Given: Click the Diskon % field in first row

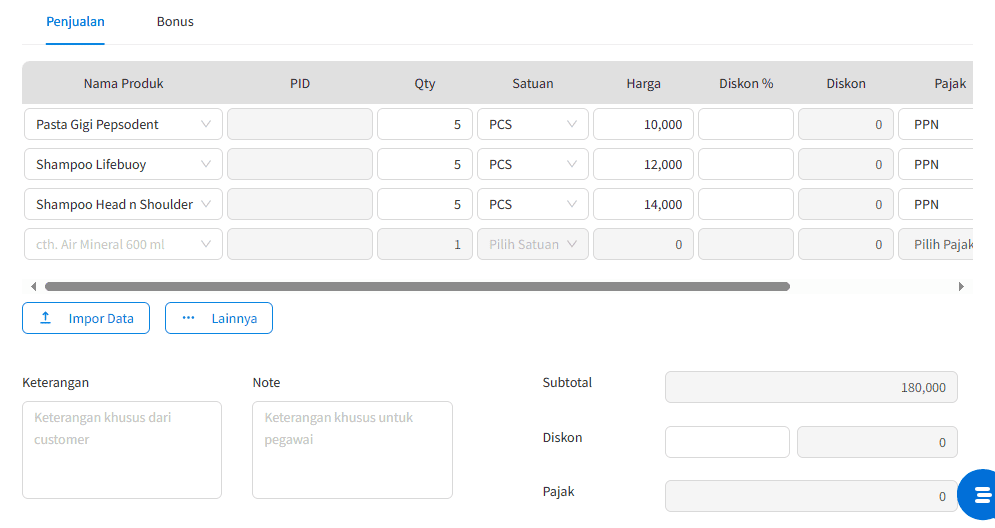Looking at the screenshot, I should coord(746,124).
